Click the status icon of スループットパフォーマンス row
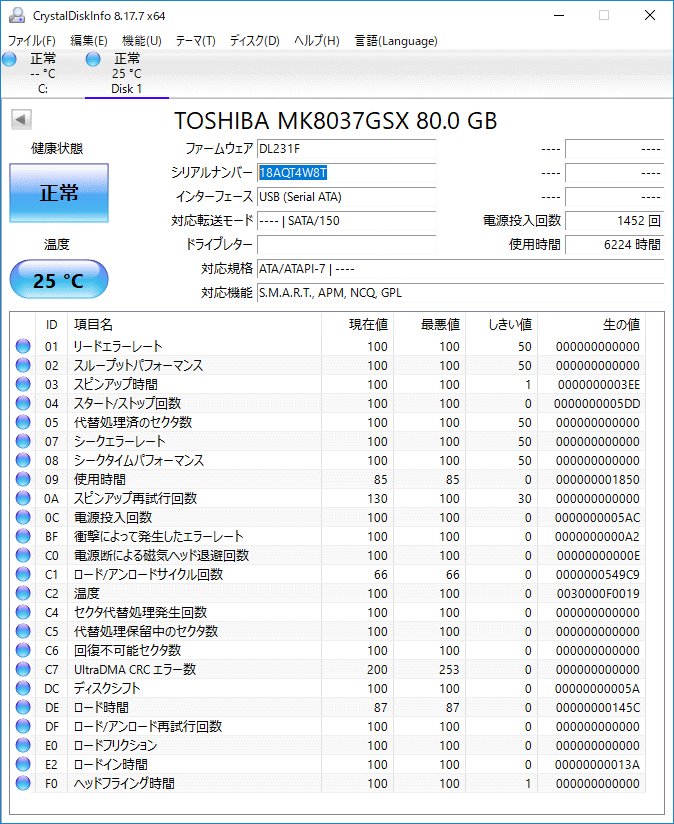 click(x=23, y=365)
